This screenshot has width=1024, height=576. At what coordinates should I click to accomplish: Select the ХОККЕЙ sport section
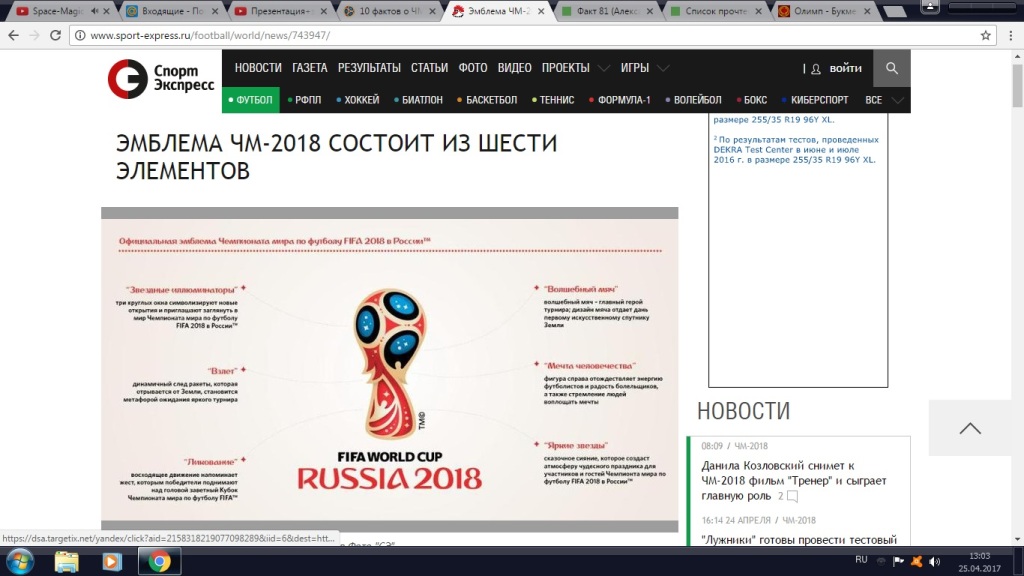click(x=358, y=100)
